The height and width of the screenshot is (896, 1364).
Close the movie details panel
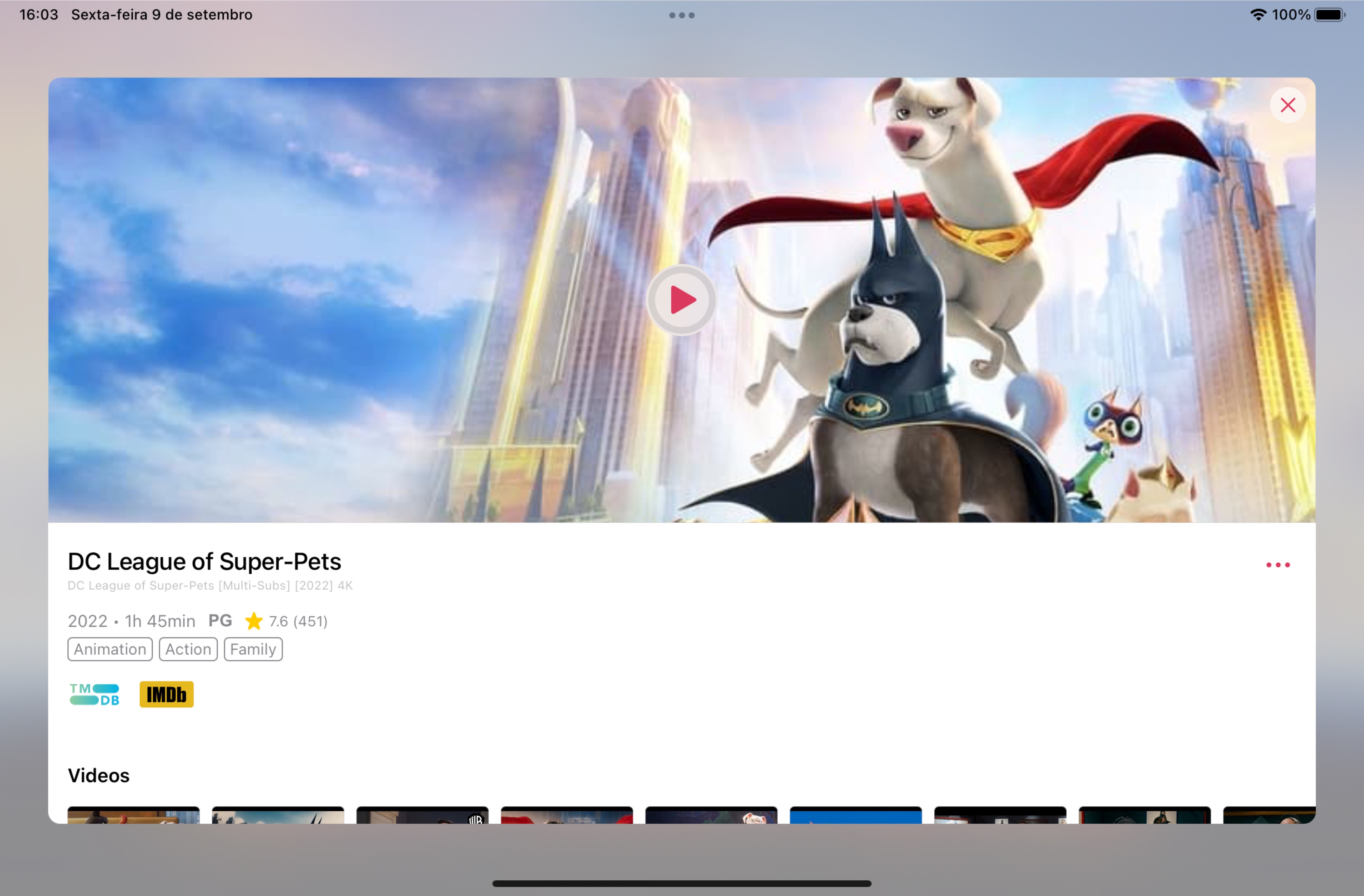click(1288, 105)
